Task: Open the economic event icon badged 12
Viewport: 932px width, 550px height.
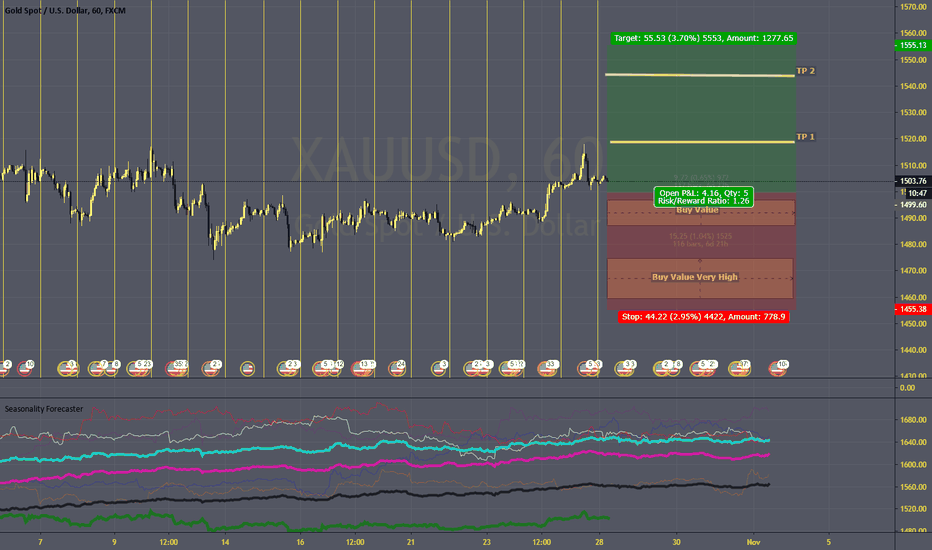Action: (x=334, y=369)
